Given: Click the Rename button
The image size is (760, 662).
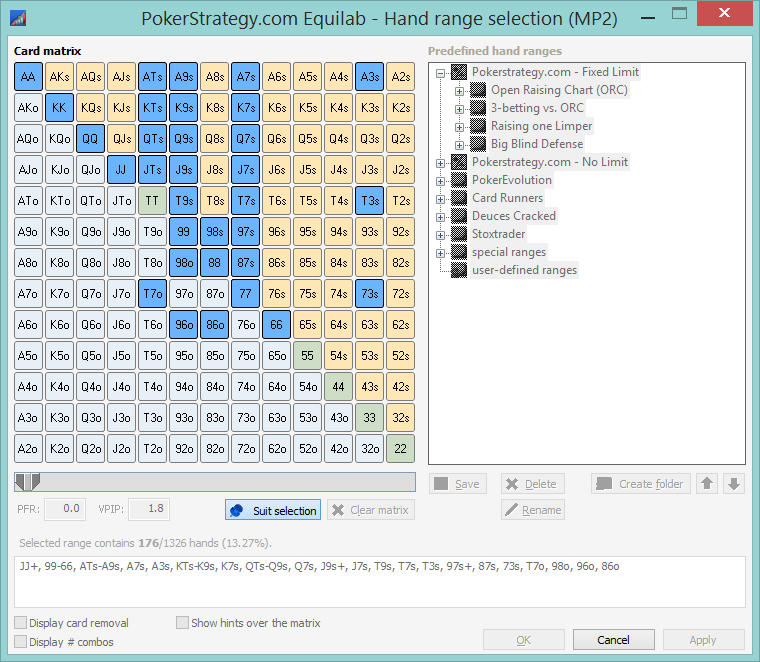Looking at the screenshot, I should pos(533,510).
